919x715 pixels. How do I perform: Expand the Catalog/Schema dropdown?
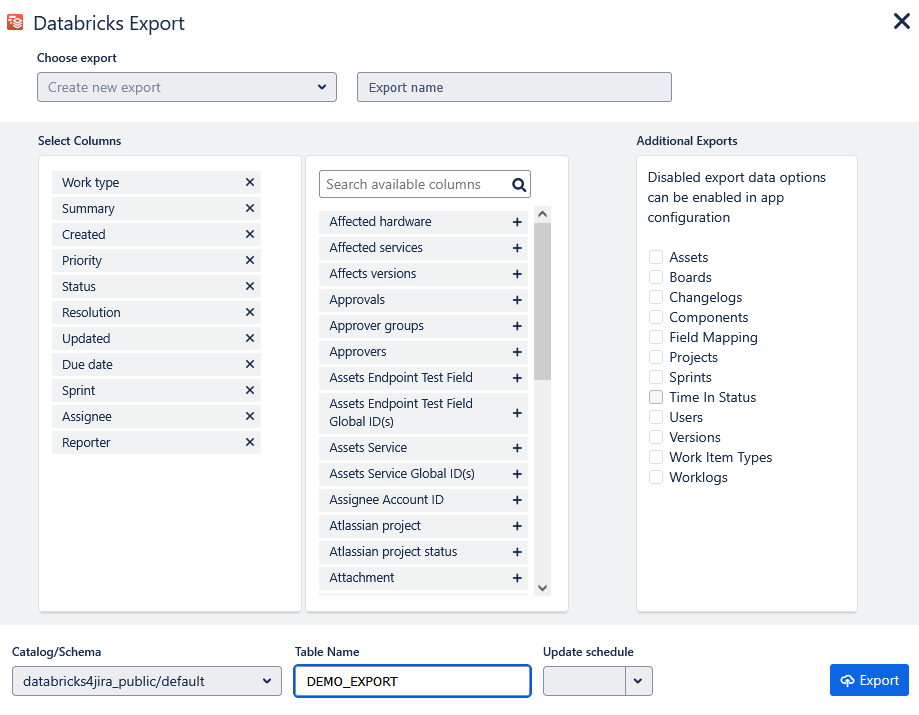coord(146,681)
